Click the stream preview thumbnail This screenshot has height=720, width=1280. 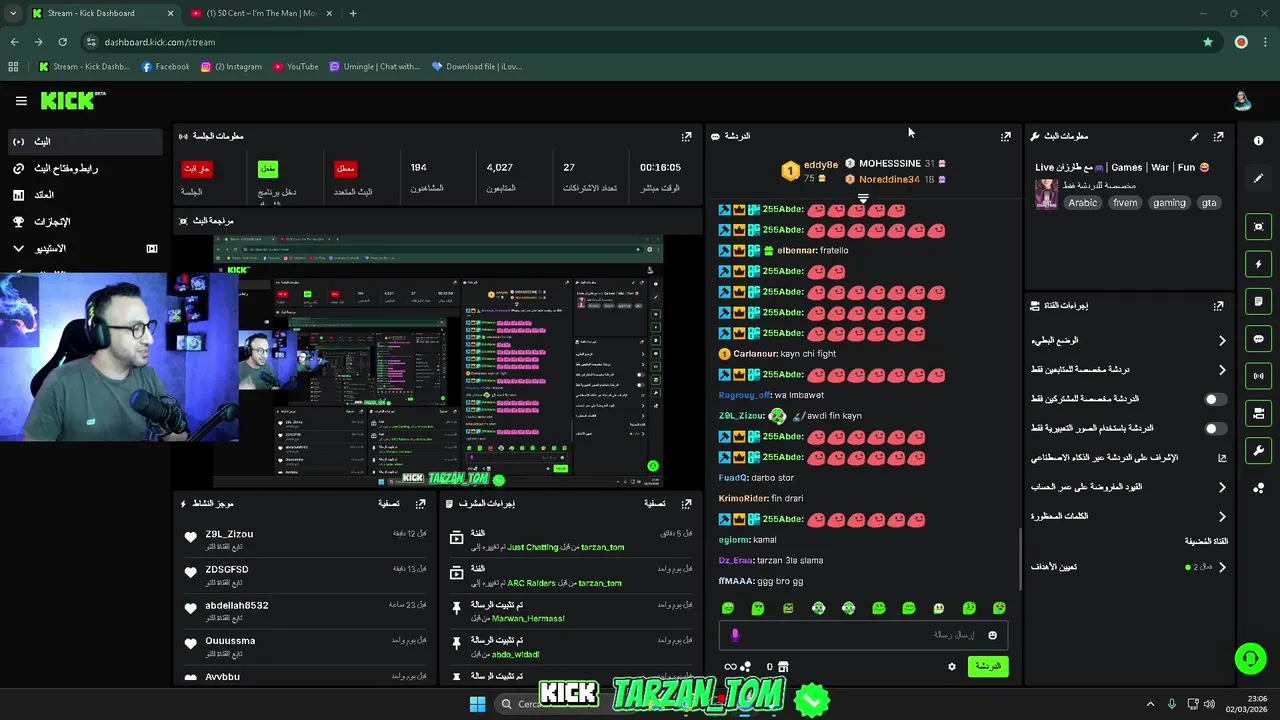tap(438, 359)
